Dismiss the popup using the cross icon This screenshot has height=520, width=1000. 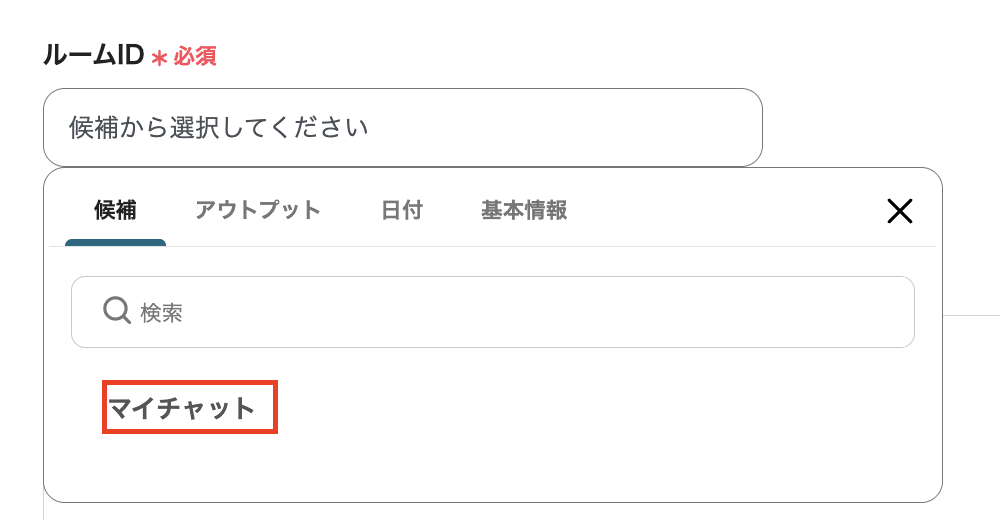click(x=900, y=210)
